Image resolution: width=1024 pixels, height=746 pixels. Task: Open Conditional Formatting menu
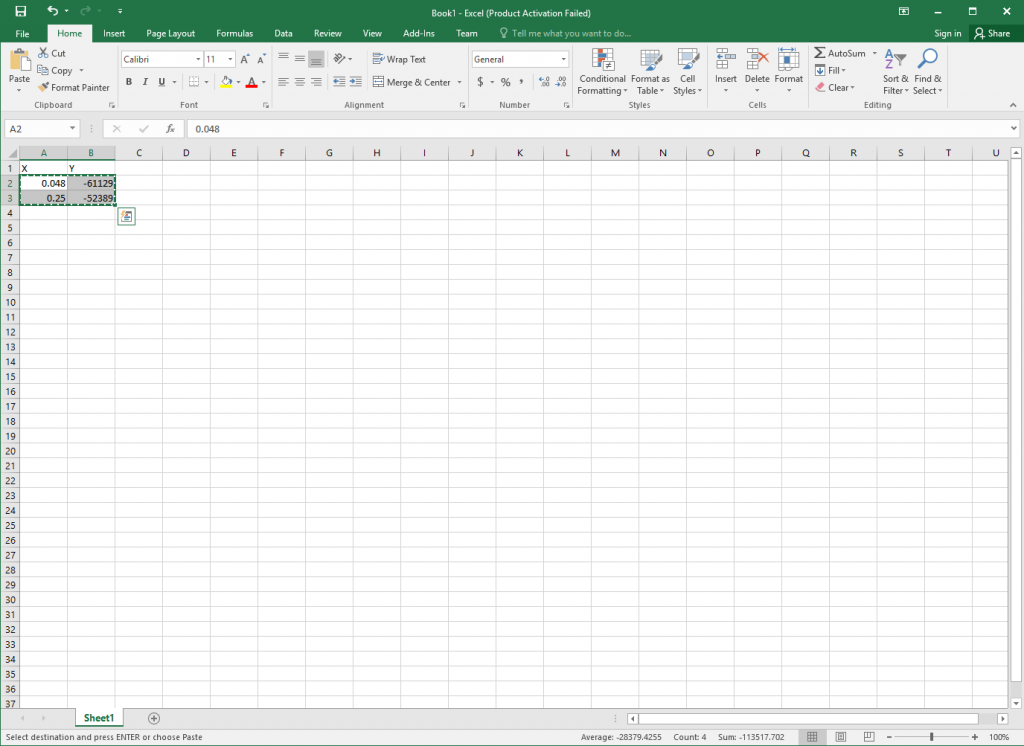(602, 72)
